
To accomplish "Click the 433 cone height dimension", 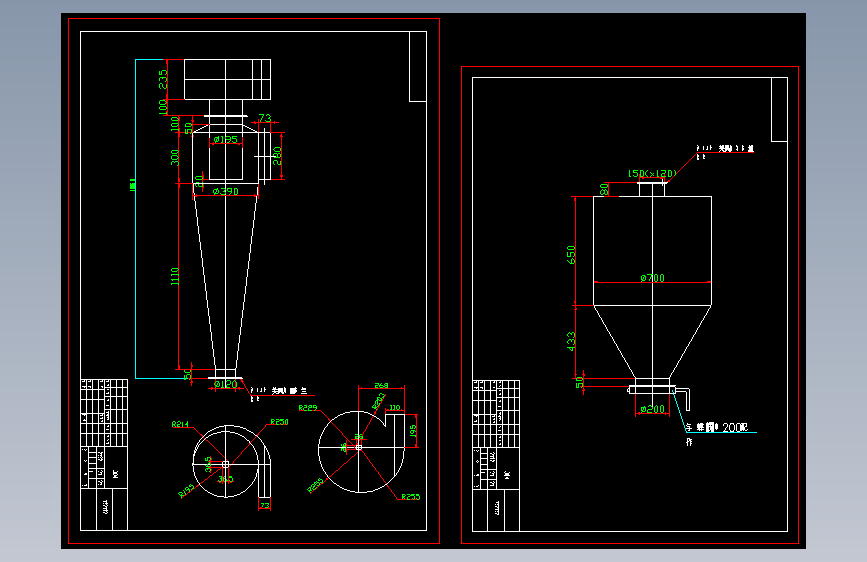I will pos(571,341).
